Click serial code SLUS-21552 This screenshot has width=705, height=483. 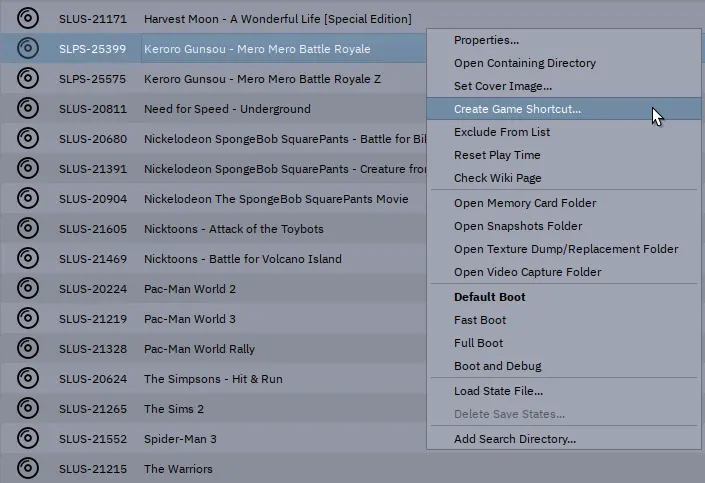pos(93,438)
